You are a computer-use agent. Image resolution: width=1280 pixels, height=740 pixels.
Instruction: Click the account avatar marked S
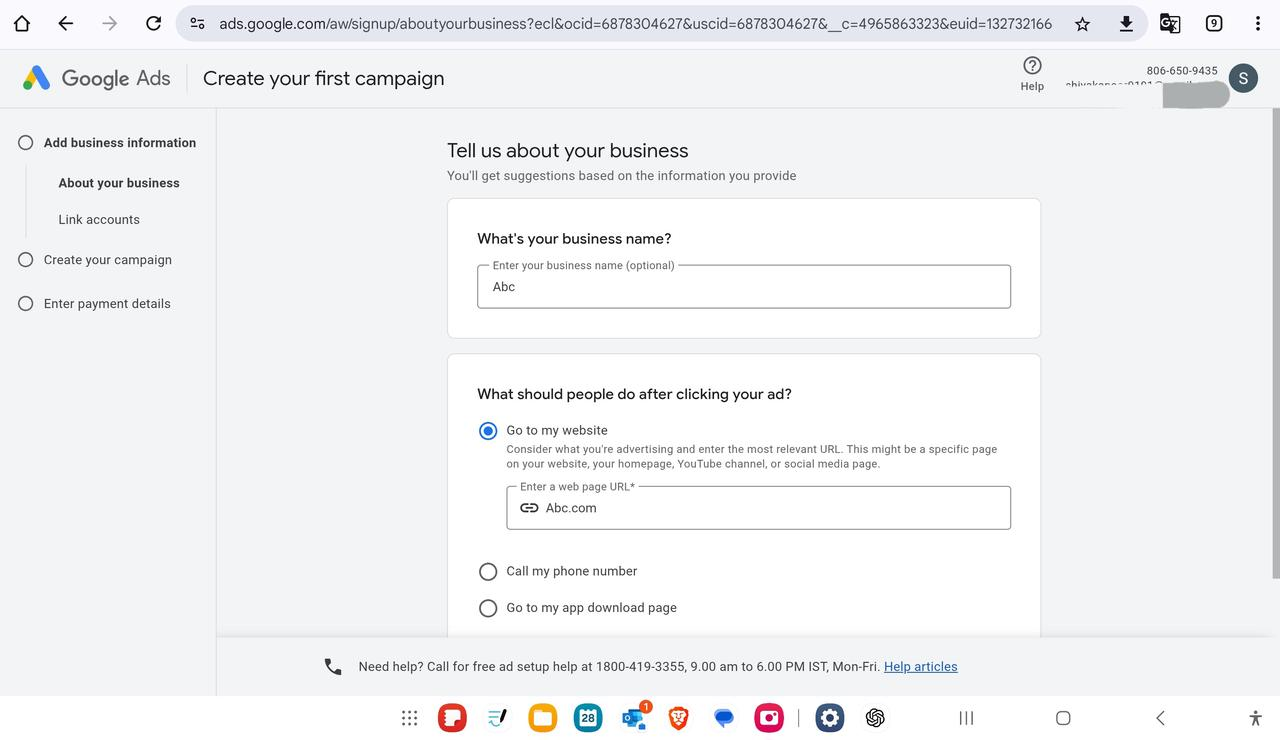(1243, 77)
